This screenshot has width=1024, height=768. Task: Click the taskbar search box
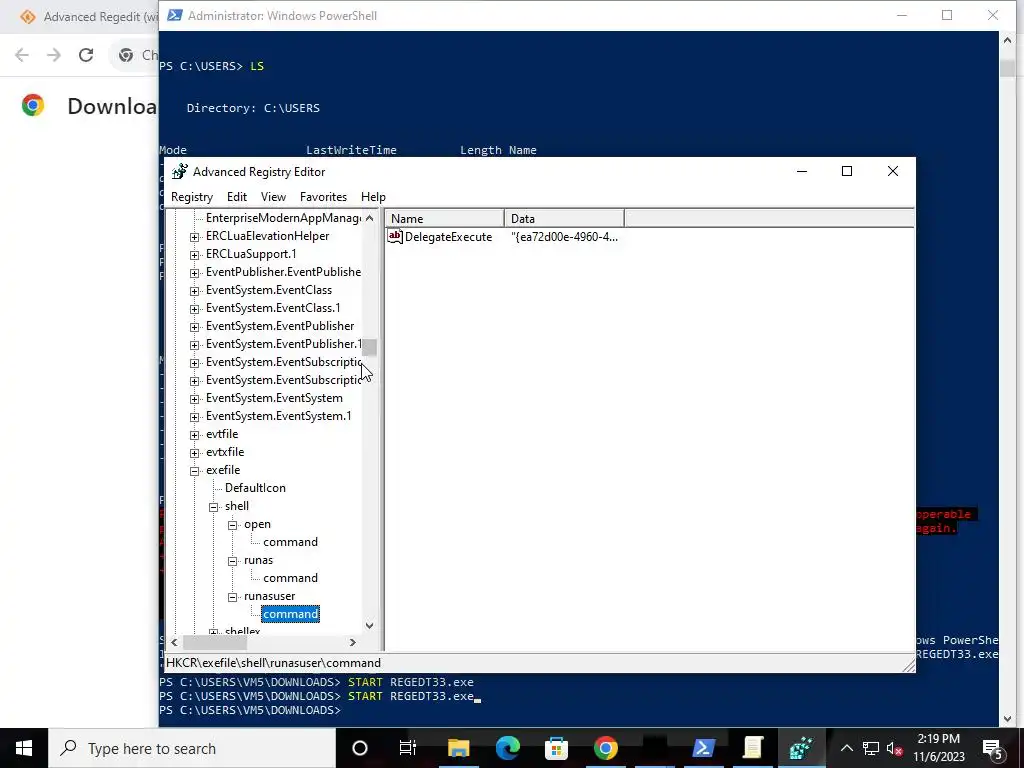point(192,748)
